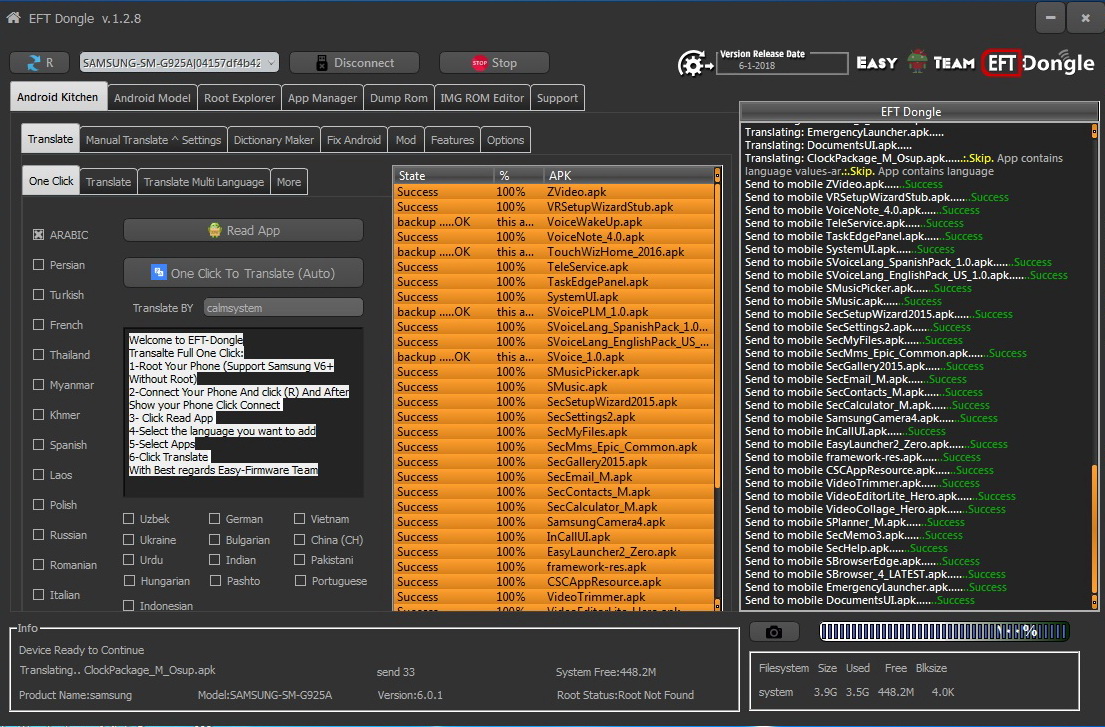Click the home icon beside EFT Dongle title
Screen dimensions: 1105x727
pyautogui.click(x=13, y=18)
